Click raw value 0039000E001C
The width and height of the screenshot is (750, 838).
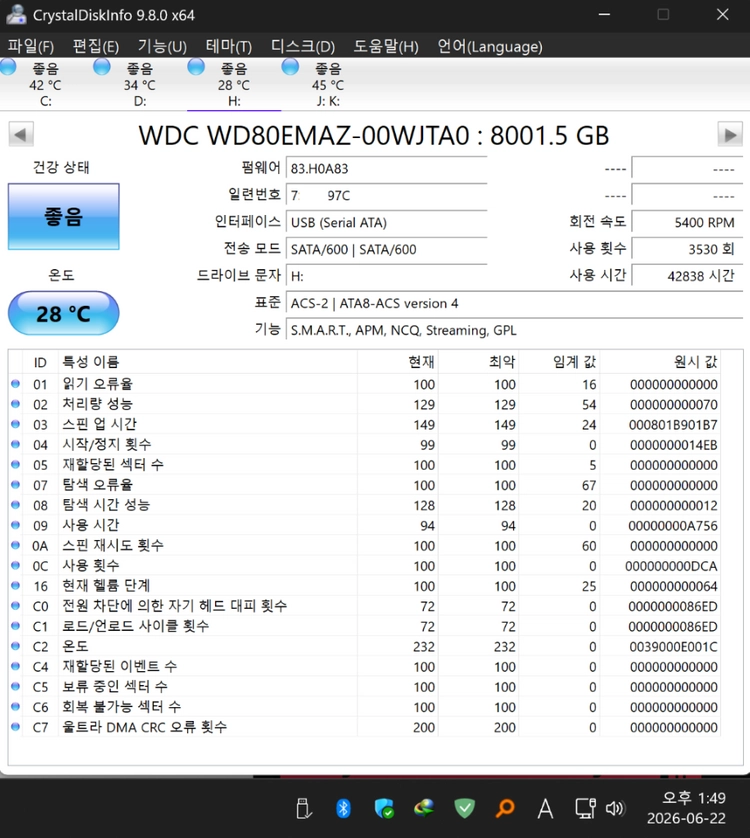coord(673,647)
